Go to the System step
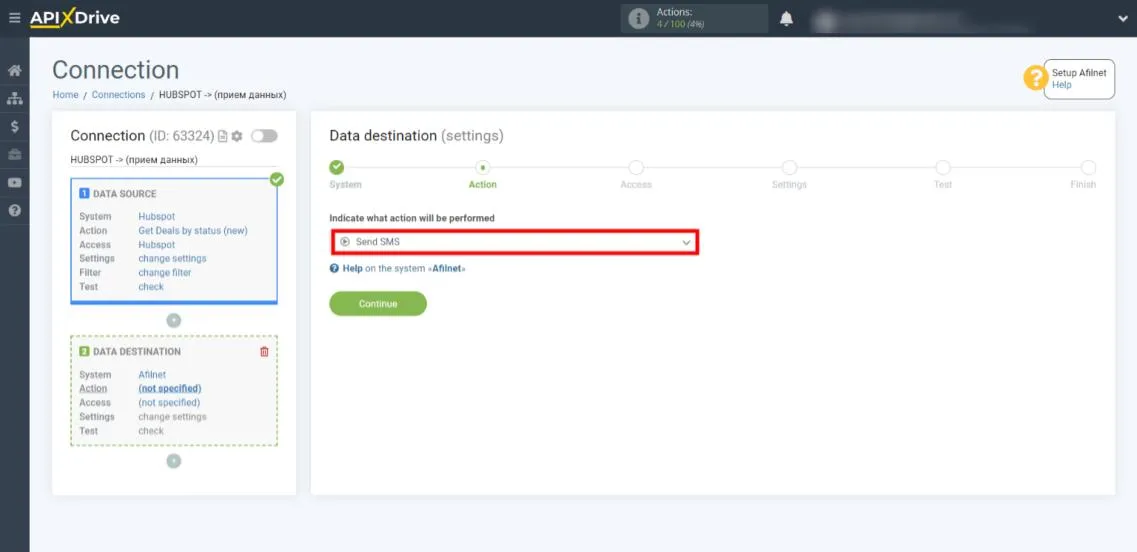1137x552 pixels. 337,167
